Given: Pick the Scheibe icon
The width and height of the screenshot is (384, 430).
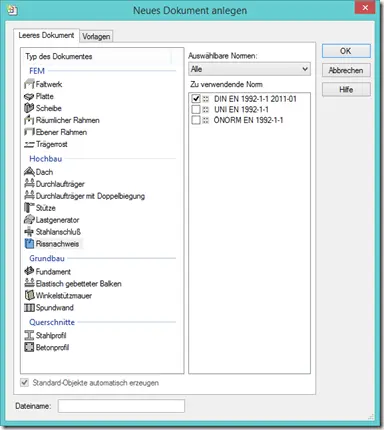Looking at the screenshot, I should 29,108.
